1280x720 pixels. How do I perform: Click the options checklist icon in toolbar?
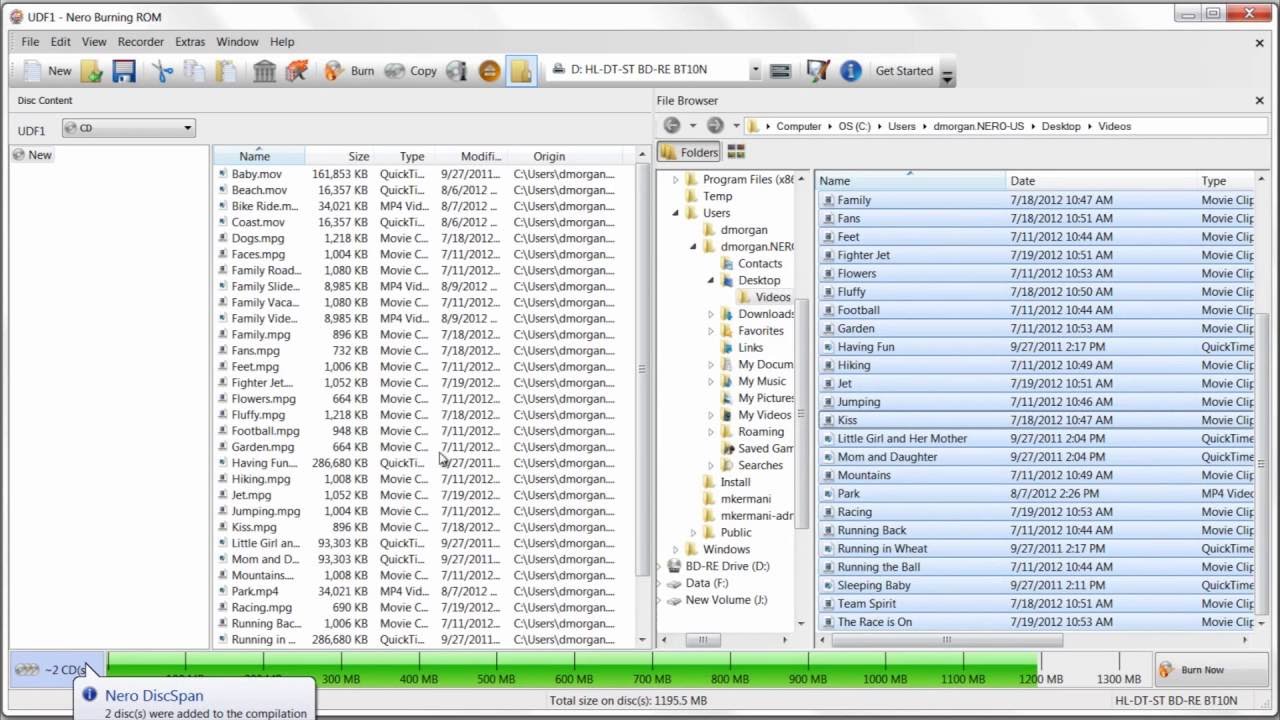click(x=818, y=71)
